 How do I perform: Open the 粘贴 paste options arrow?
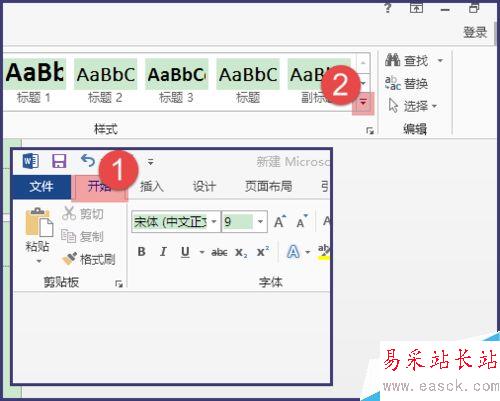click(x=39, y=261)
